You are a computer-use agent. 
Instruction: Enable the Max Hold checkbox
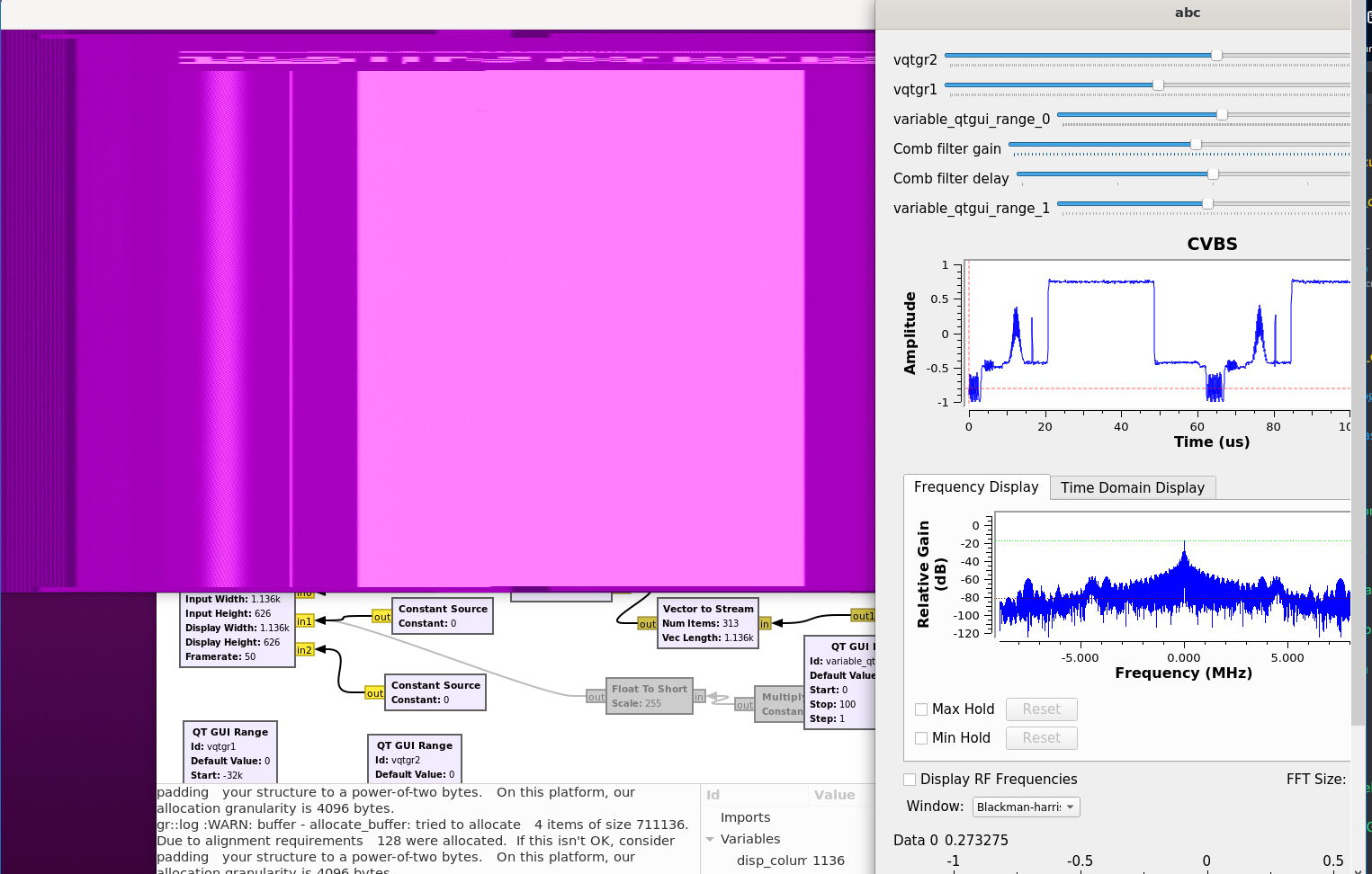921,709
